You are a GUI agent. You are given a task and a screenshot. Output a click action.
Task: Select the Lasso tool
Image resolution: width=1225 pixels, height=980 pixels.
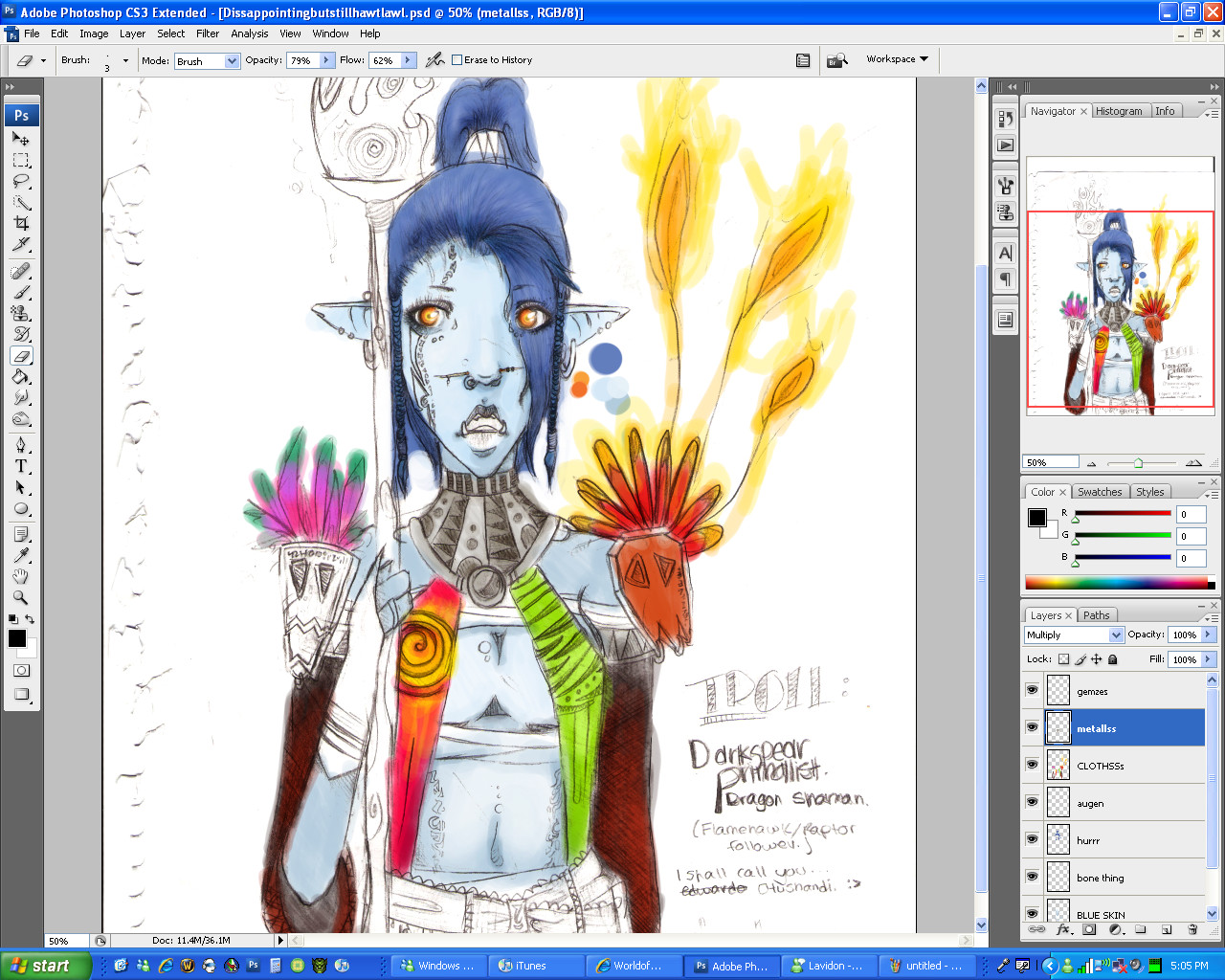(21, 181)
